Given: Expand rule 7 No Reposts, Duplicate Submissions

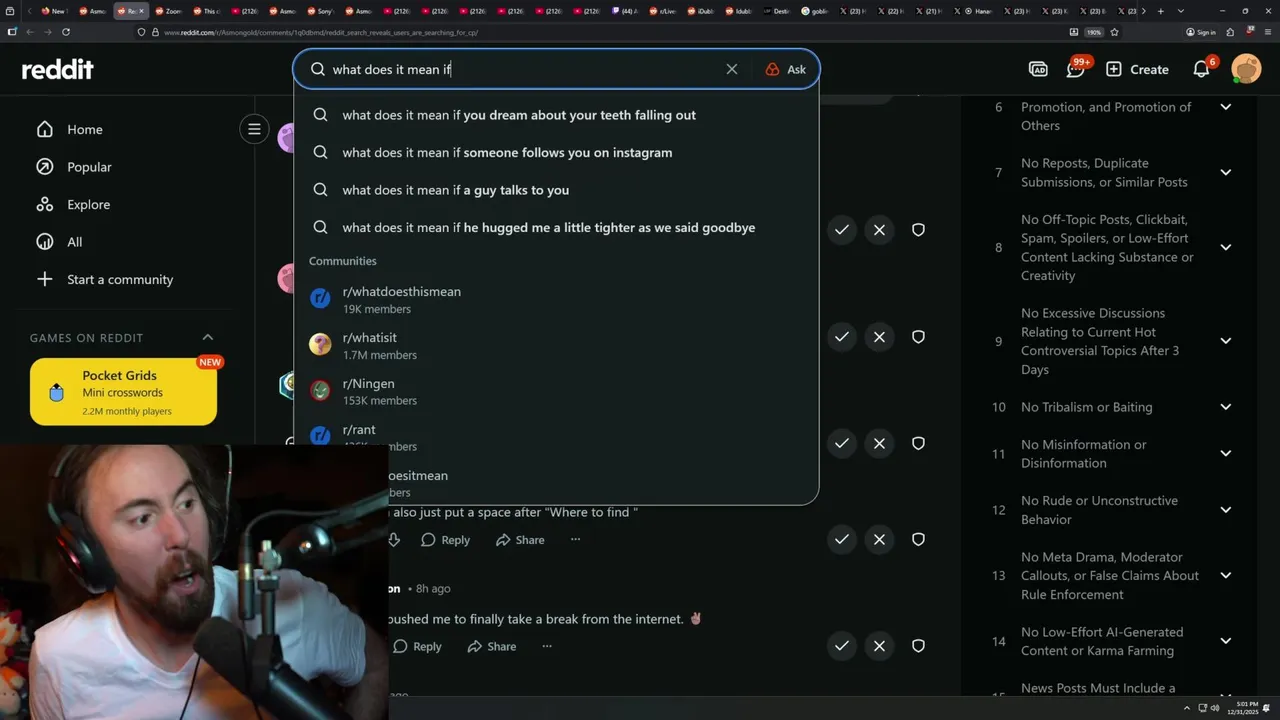Looking at the screenshot, I should (x=1226, y=172).
